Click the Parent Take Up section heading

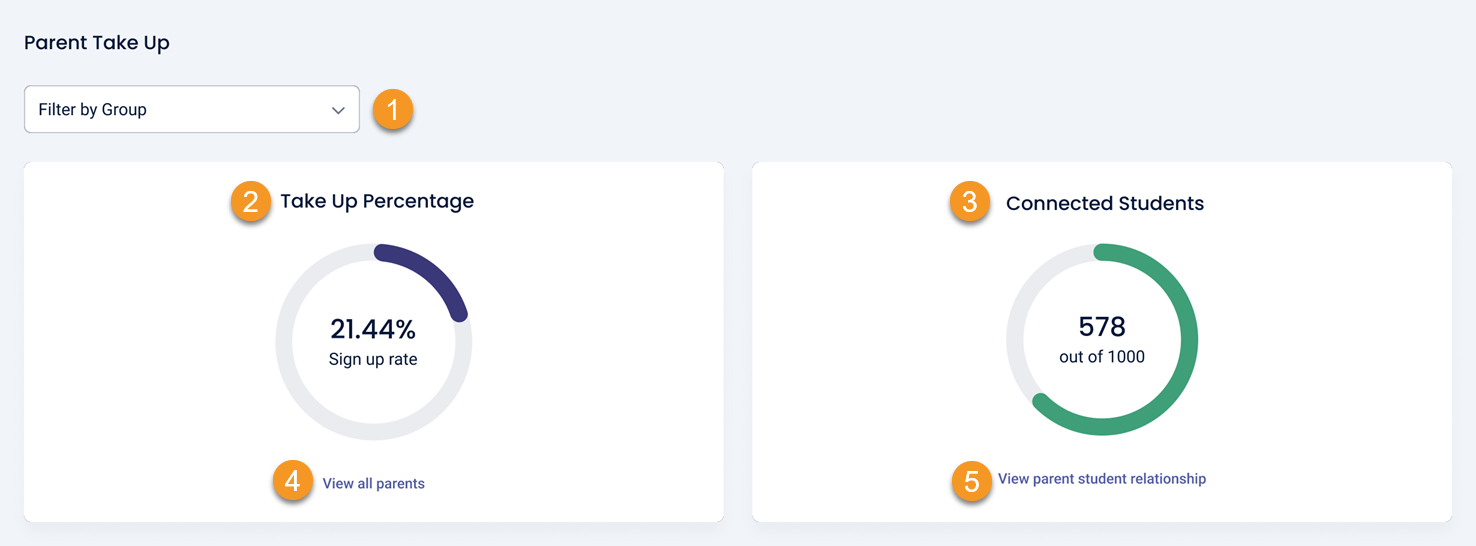(x=97, y=43)
